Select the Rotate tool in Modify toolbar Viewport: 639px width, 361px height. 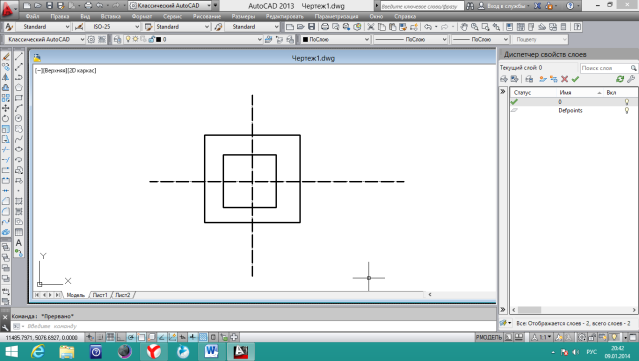click(6, 119)
